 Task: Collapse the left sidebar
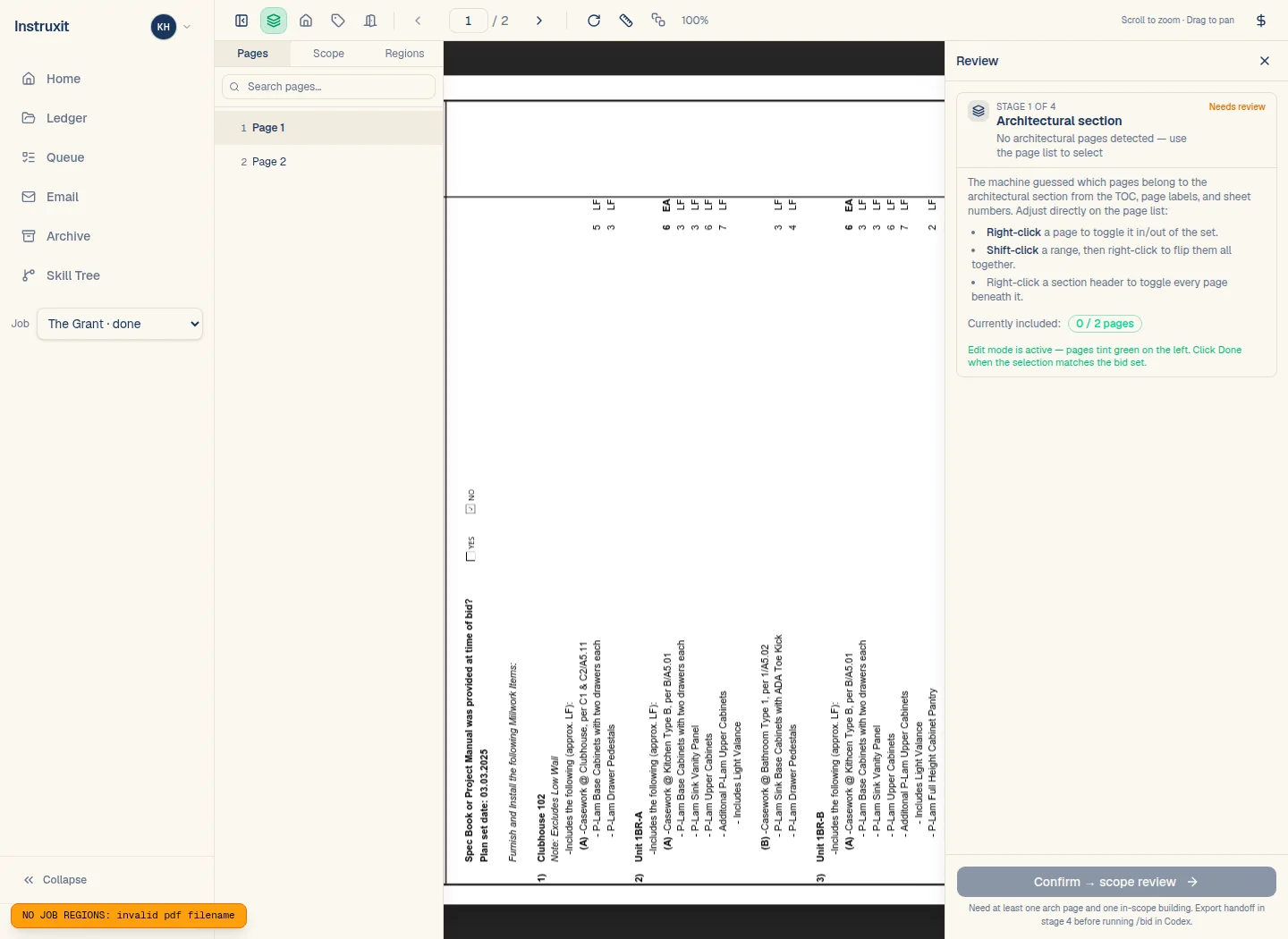[x=55, y=880]
